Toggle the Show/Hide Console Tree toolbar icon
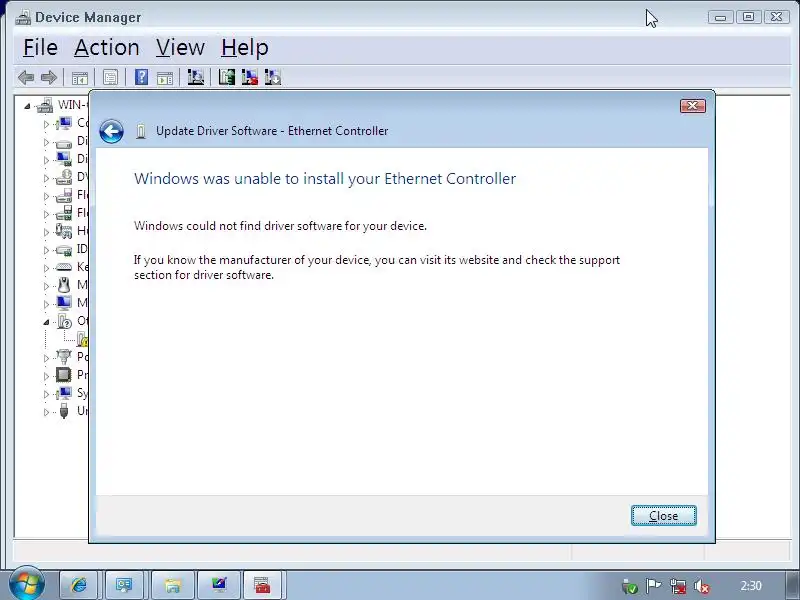Screen dimensions: 800x600 [80, 78]
